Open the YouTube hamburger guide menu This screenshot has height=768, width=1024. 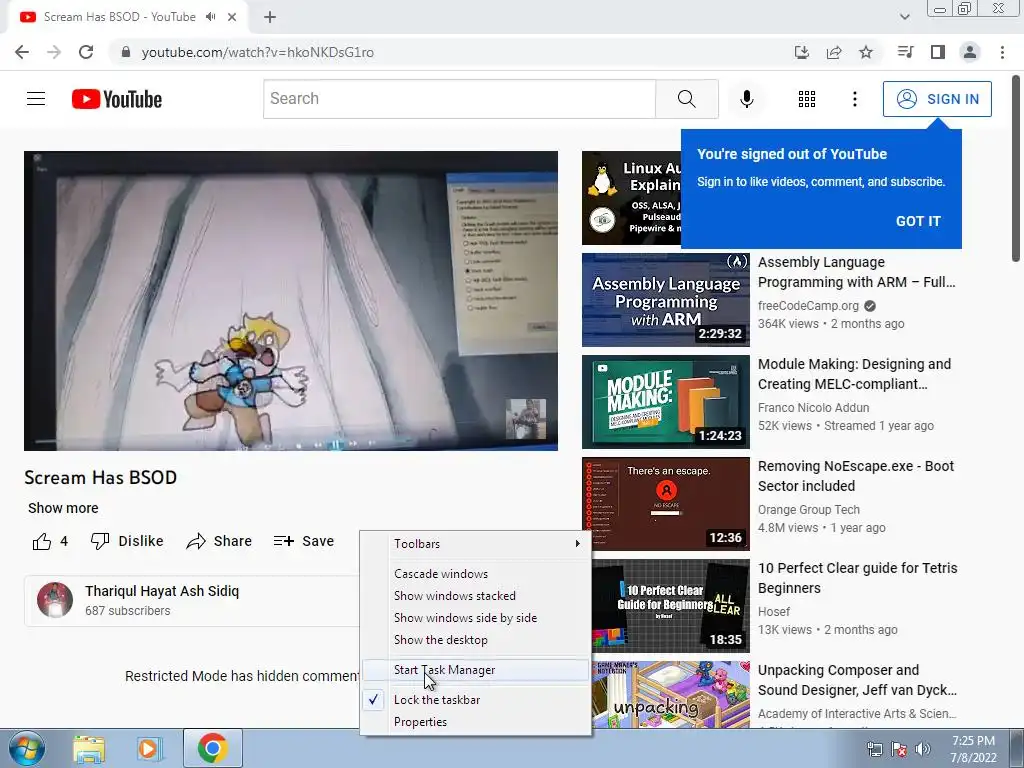click(36, 99)
